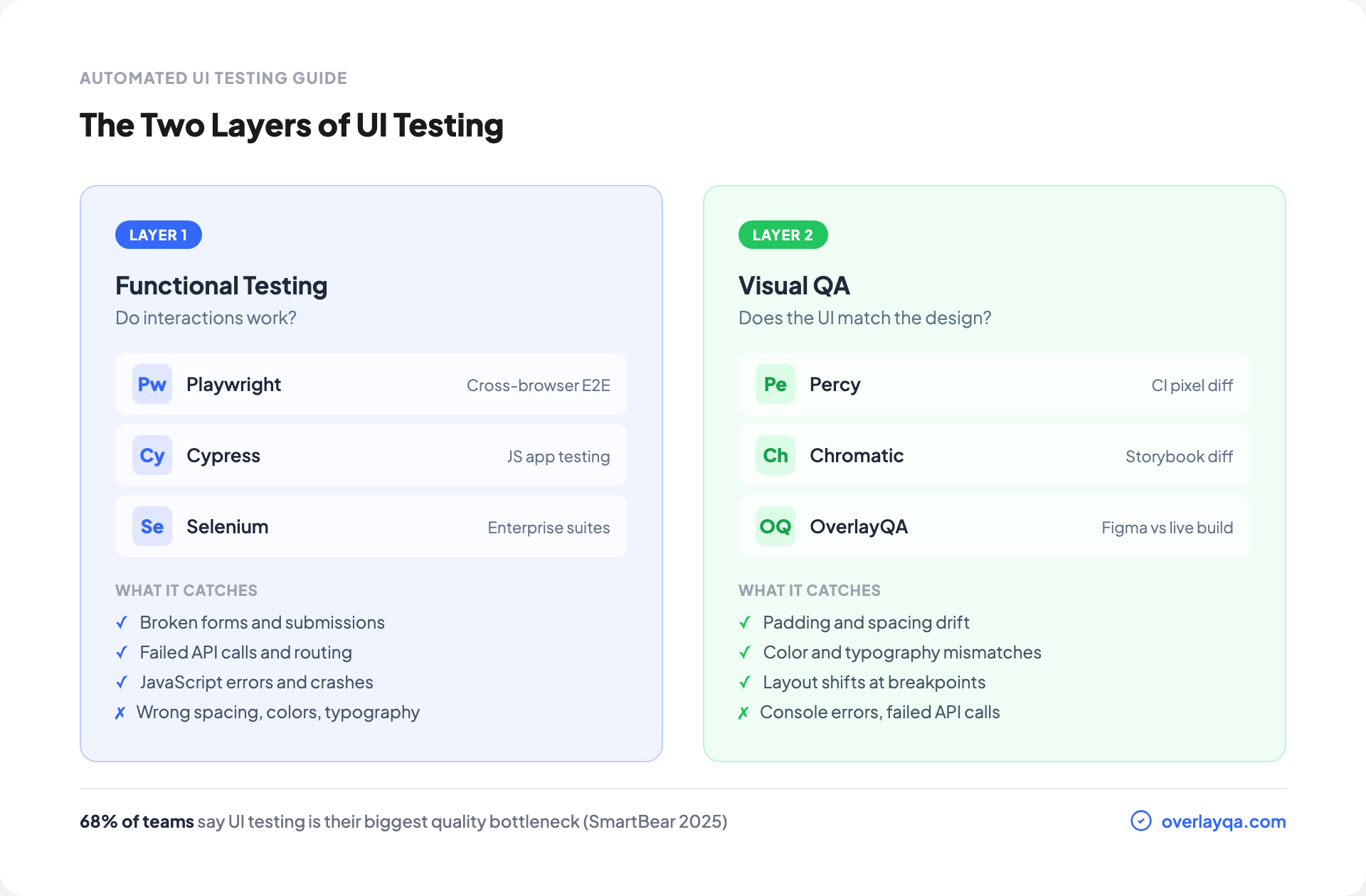This screenshot has height=896, width=1366.
Task: Click the 'JS app testing' description
Action: (558, 457)
